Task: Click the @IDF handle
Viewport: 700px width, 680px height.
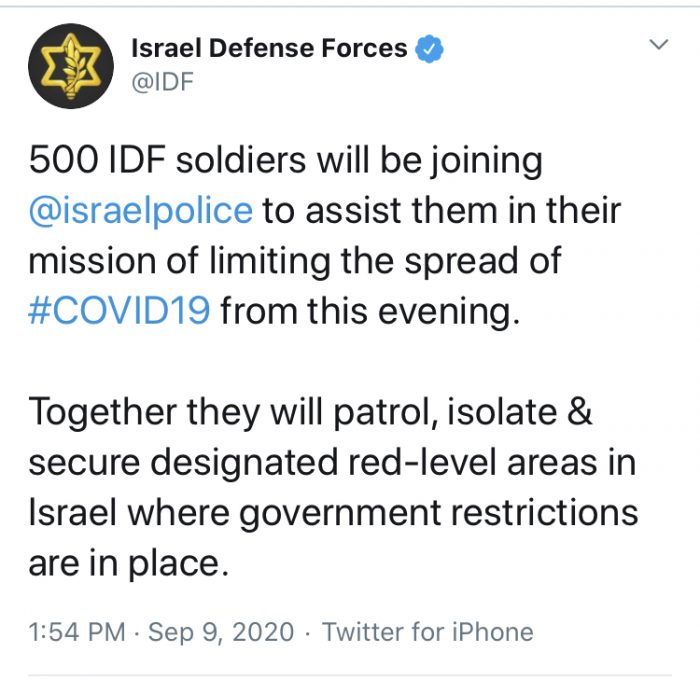Action: click(162, 82)
